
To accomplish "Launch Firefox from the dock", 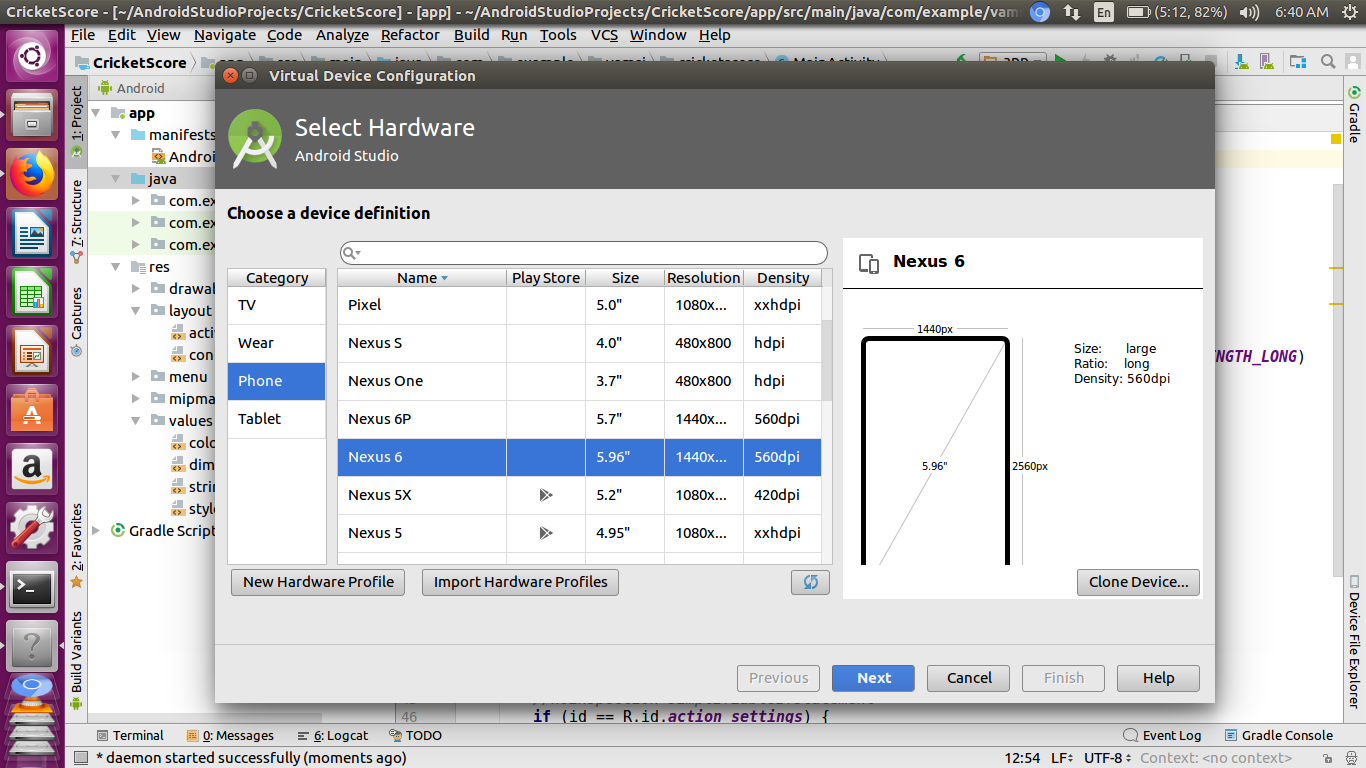I will [x=32, y=175].
